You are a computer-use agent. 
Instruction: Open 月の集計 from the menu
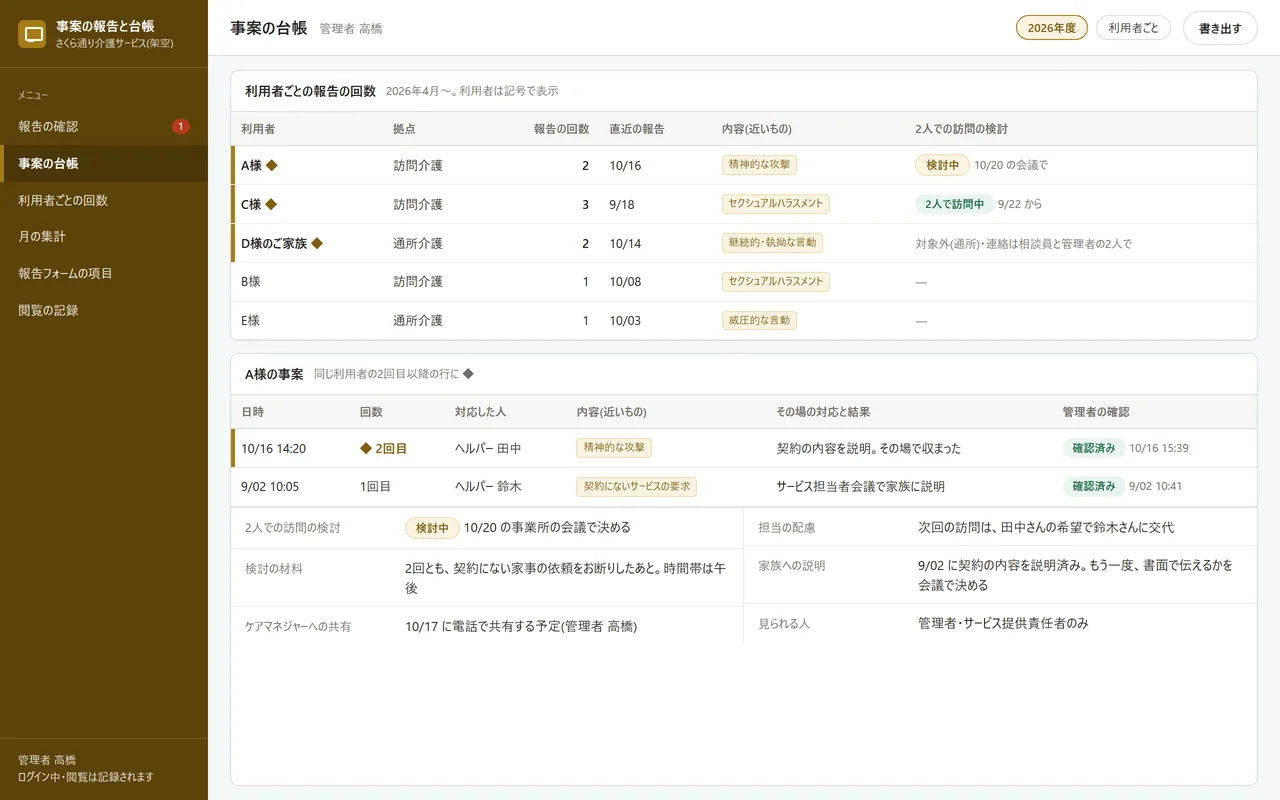pyautogui.click(x=104, y=237)
